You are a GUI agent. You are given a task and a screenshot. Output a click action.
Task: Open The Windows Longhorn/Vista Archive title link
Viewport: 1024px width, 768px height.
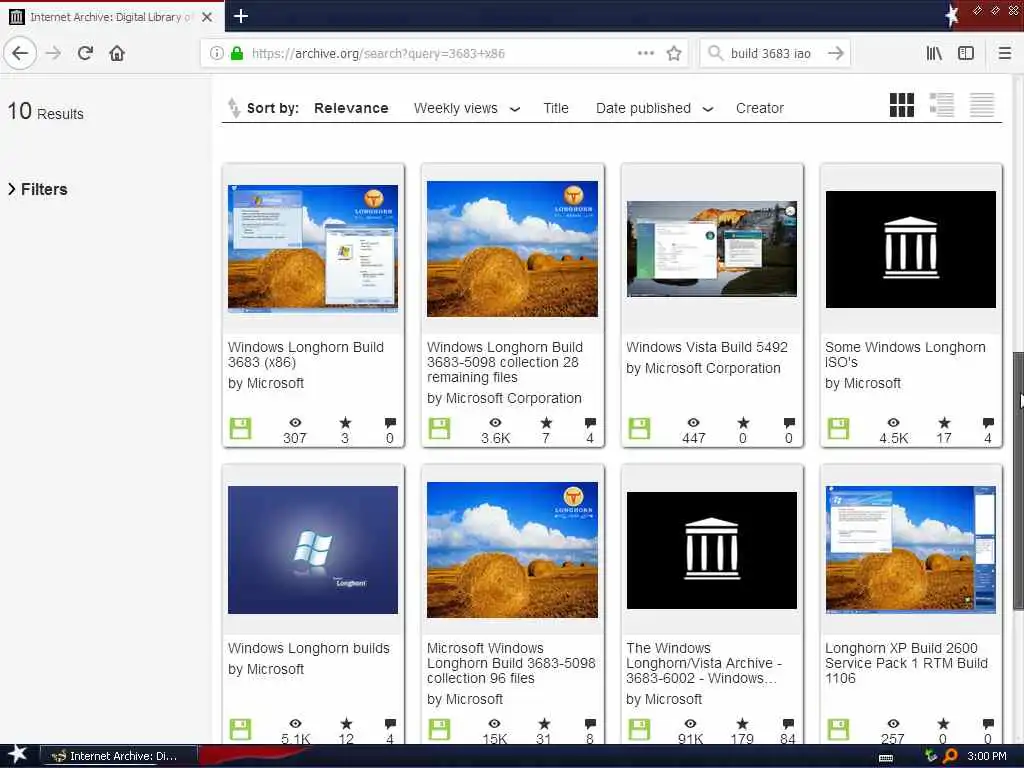704,663
